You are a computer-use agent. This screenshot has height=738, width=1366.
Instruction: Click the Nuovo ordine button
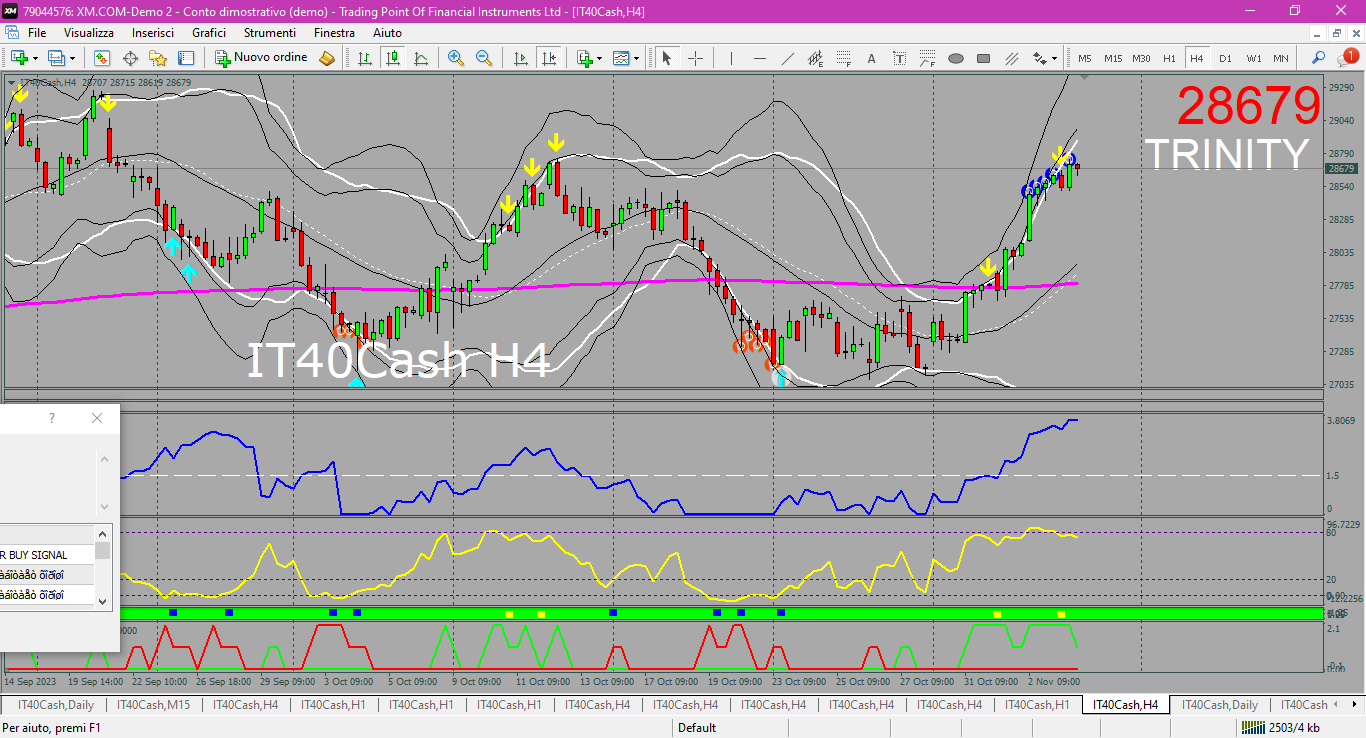(x=262, y=58)
